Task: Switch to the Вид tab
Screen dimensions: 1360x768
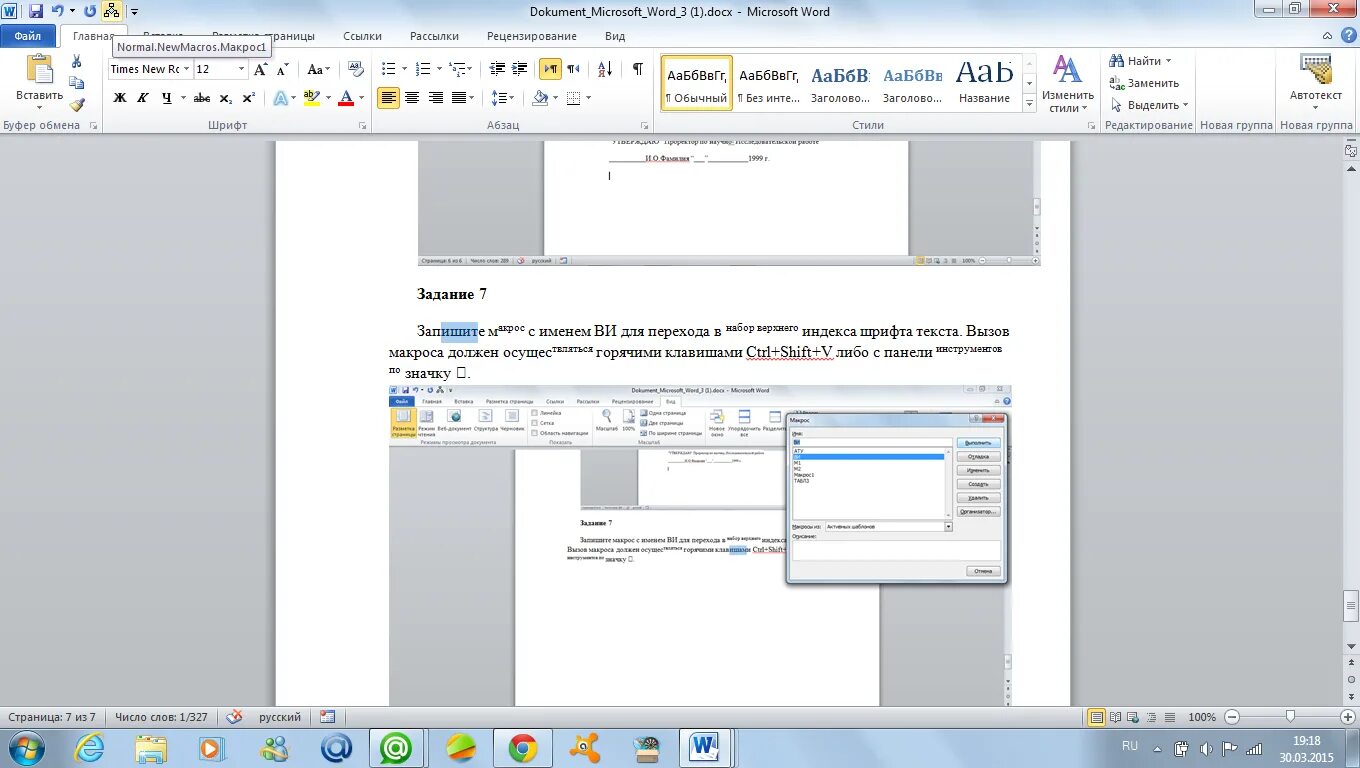Action: (x=615, y=35)
